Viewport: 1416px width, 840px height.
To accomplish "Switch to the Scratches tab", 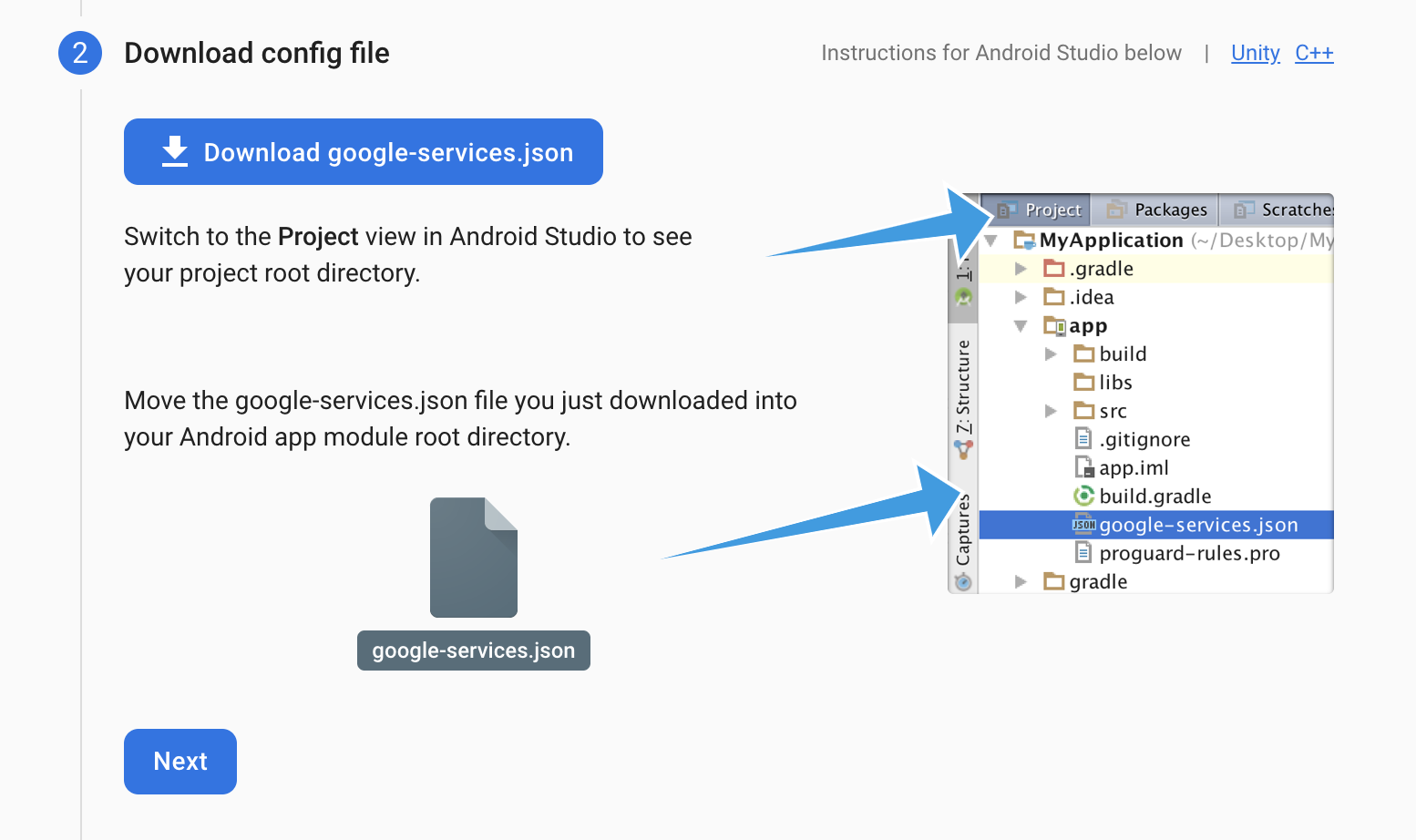I will tap(1277, 210).
